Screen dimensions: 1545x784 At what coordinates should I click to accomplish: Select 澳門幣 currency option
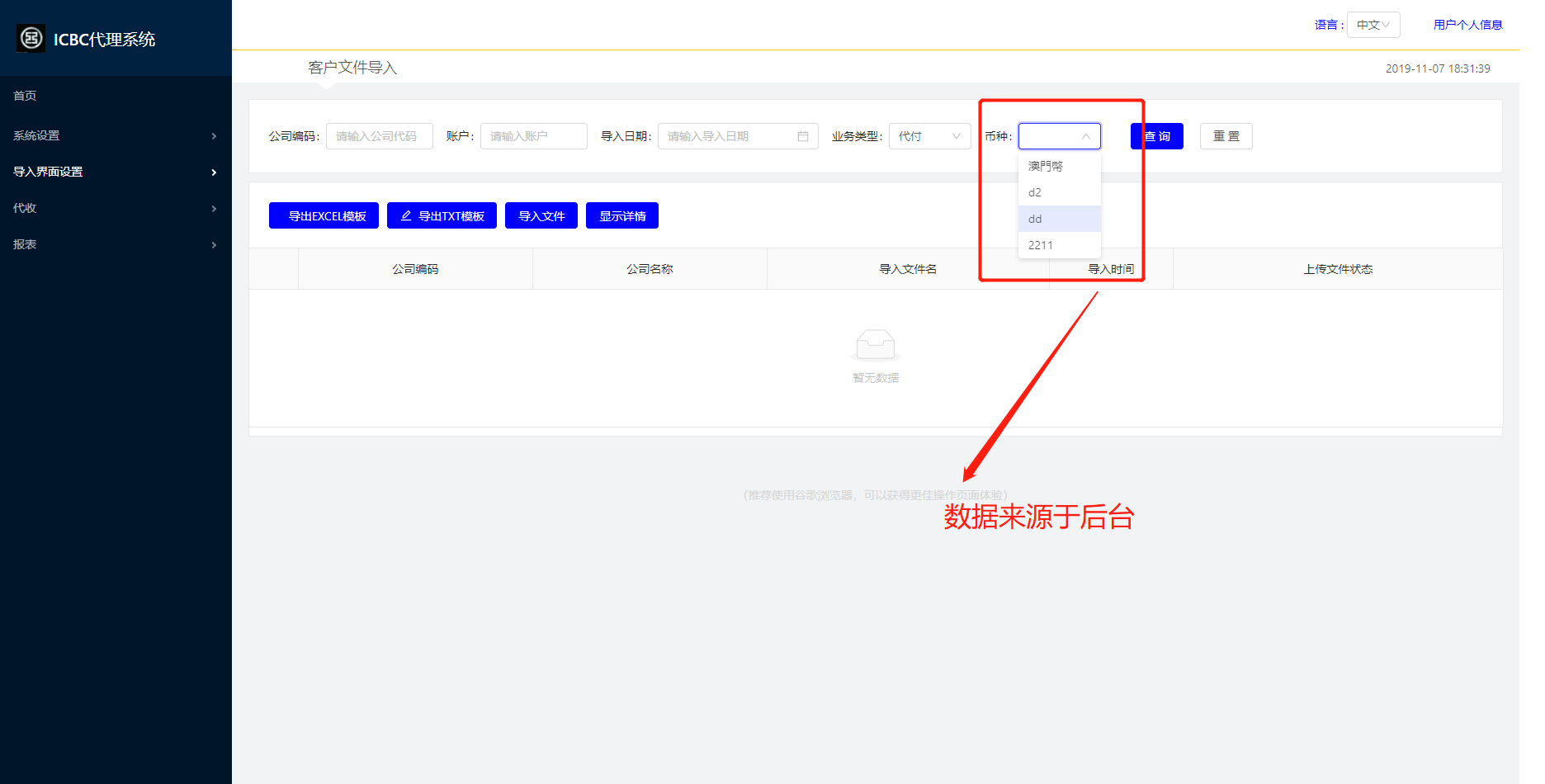[1060, 166]
